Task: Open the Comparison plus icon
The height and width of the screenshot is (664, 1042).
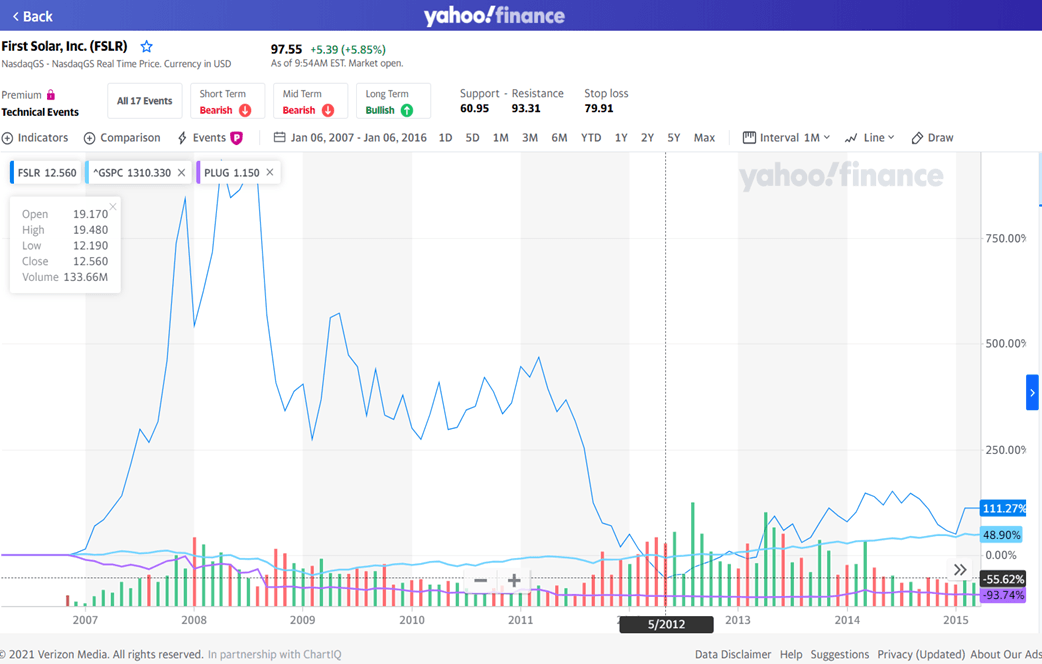Action: tap(90, 138)
